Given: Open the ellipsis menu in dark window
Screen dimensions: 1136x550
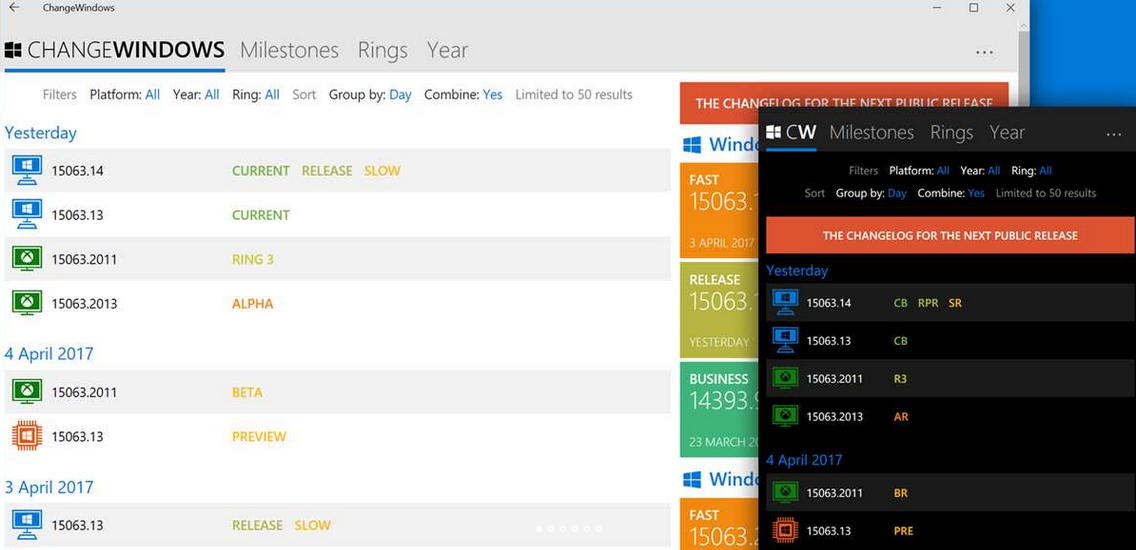Looking at the screenshot, I should pos(1114,135).
